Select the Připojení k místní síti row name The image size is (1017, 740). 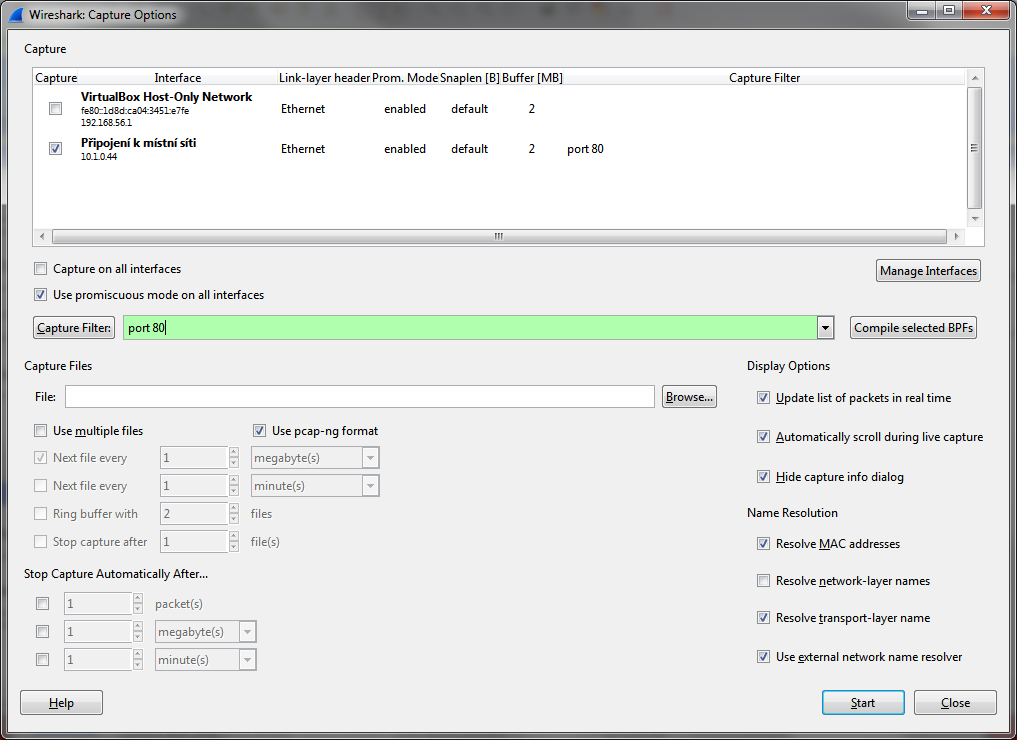coord(138,143)
